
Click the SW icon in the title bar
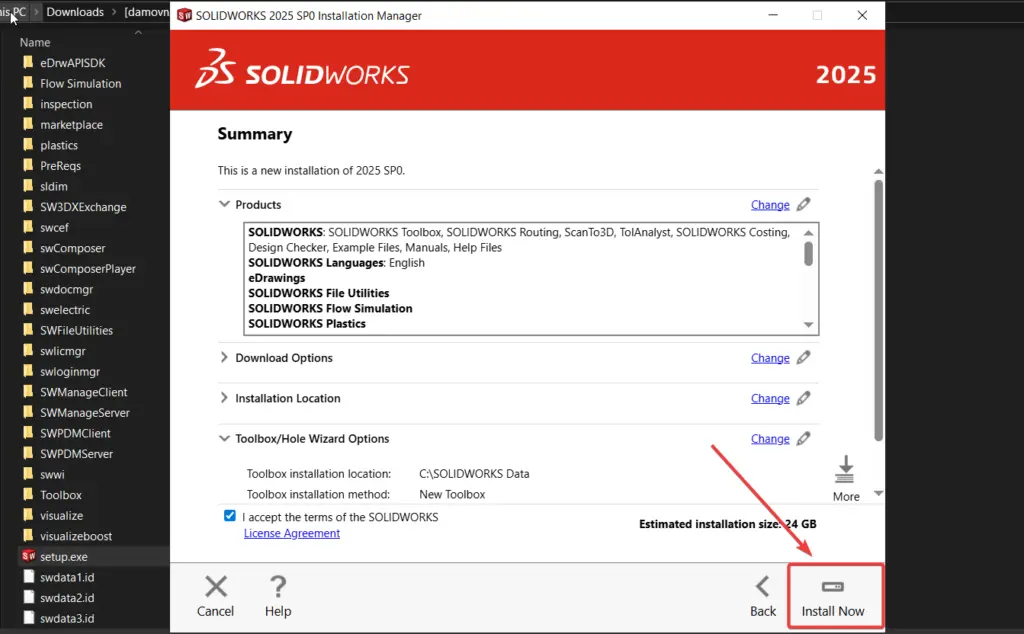(x=185, y=15)
